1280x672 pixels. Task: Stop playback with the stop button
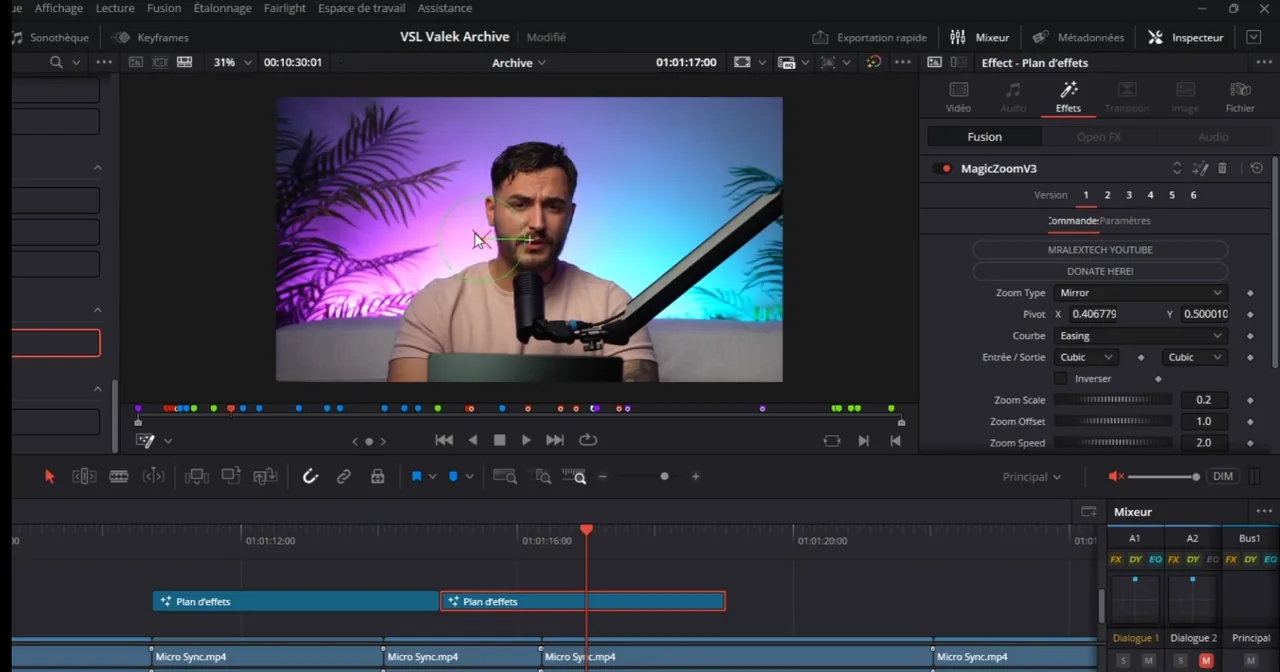(x=499, y=440)
